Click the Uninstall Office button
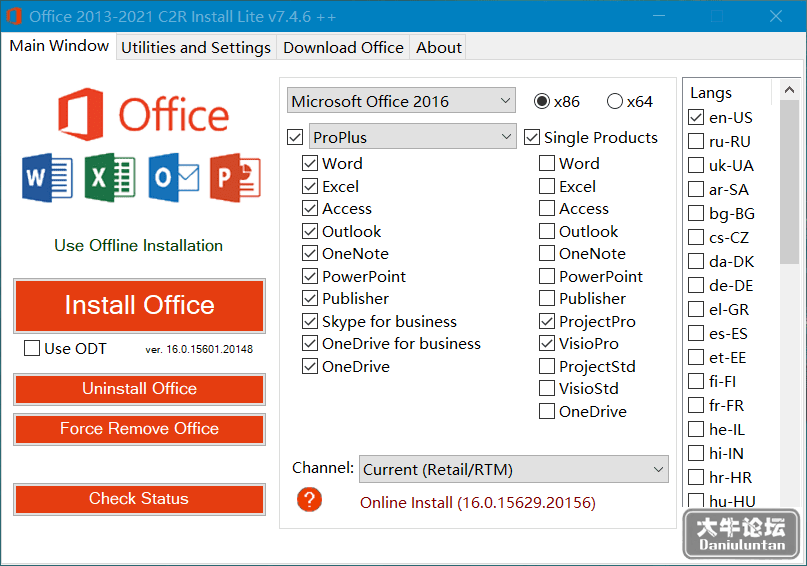This screenshot has height=566, width=807. [x=139, y=389]
